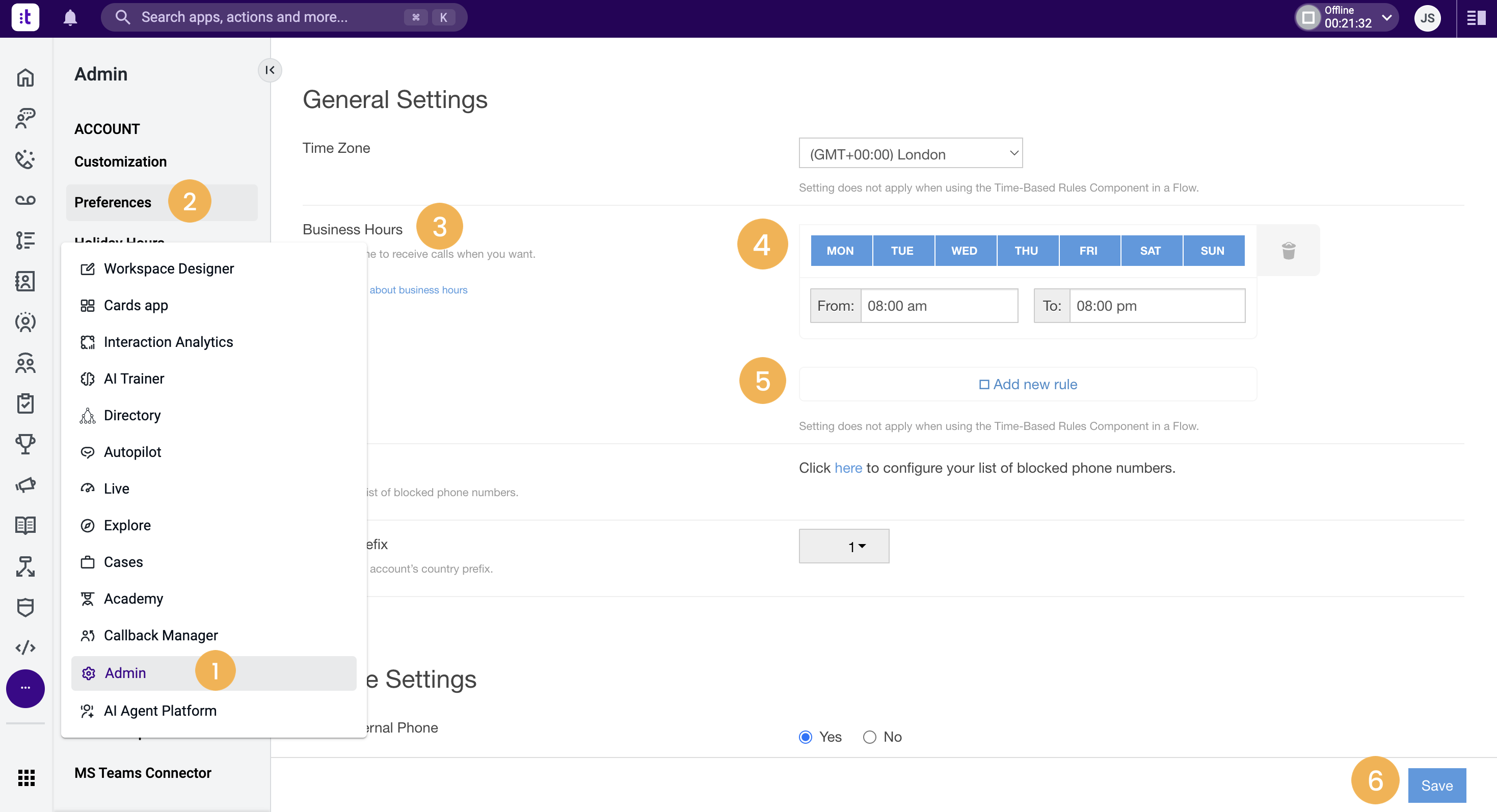The width and height of the screenshot is (1497, 812).
Task: Click the To time field 08:00 pm
Action: [x=1157, y=306]
